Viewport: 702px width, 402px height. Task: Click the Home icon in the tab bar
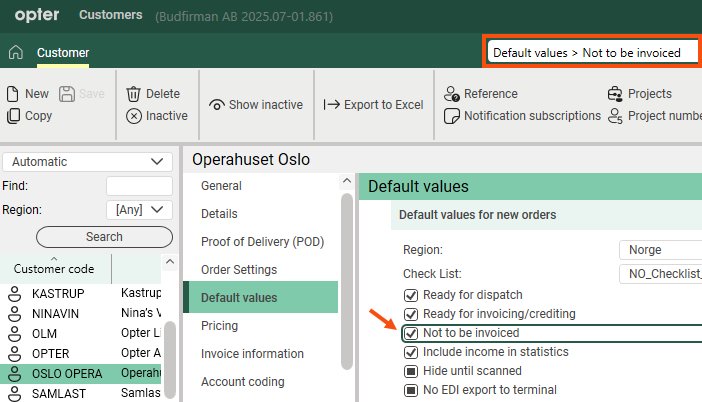point(15,53)
